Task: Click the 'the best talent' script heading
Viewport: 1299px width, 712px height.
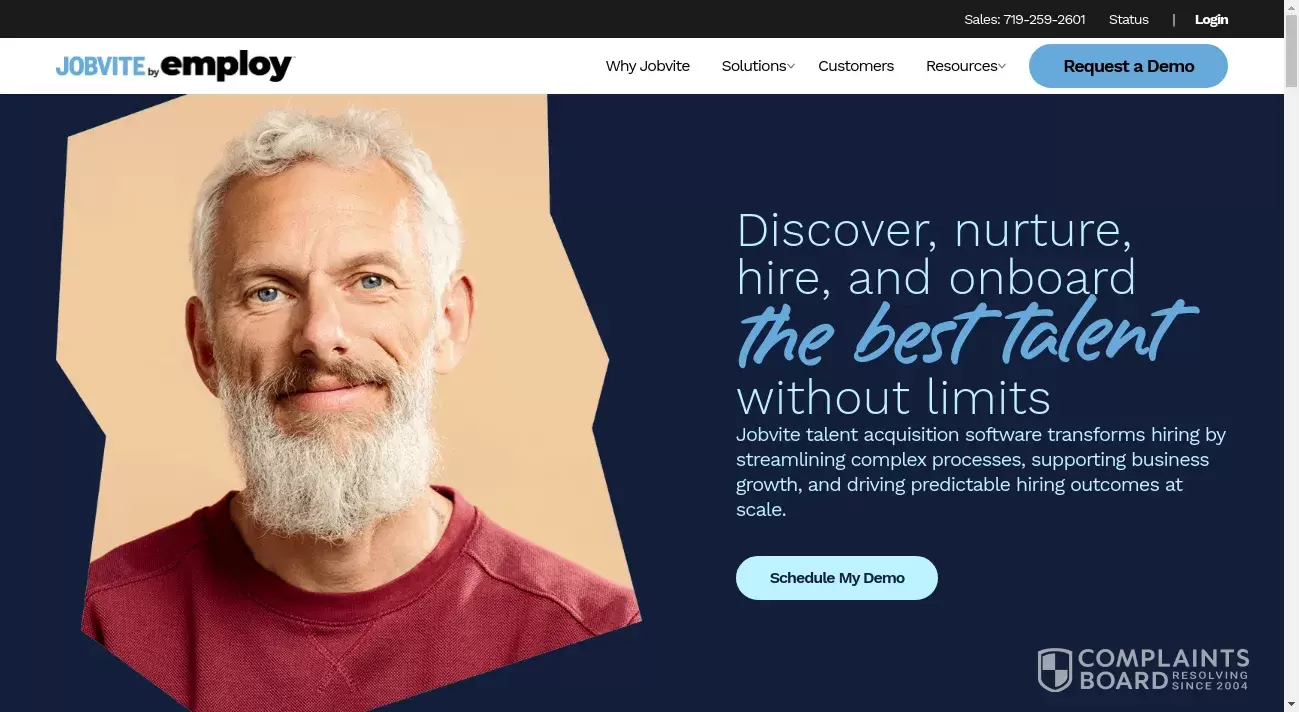Action: click(x=966, y=334)
